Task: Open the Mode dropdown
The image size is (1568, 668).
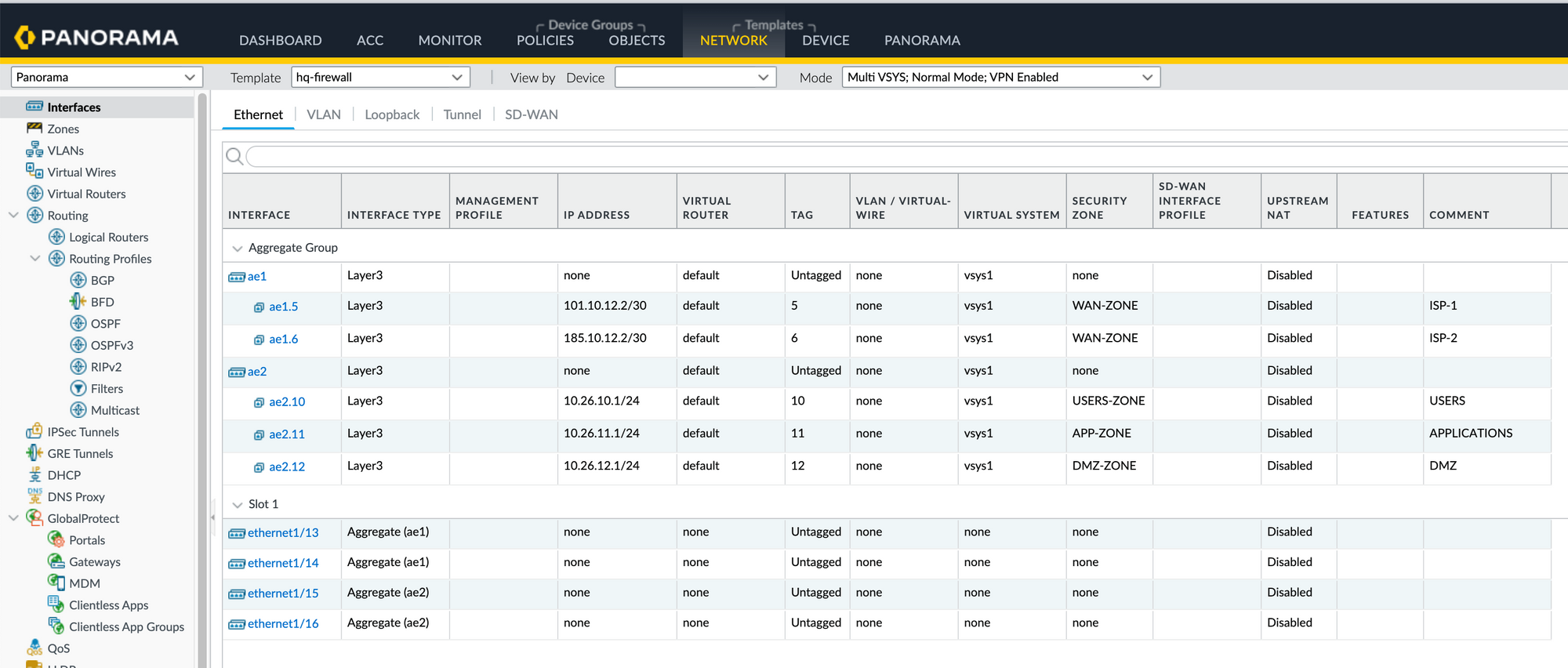Action: (x=1000, y=77)
